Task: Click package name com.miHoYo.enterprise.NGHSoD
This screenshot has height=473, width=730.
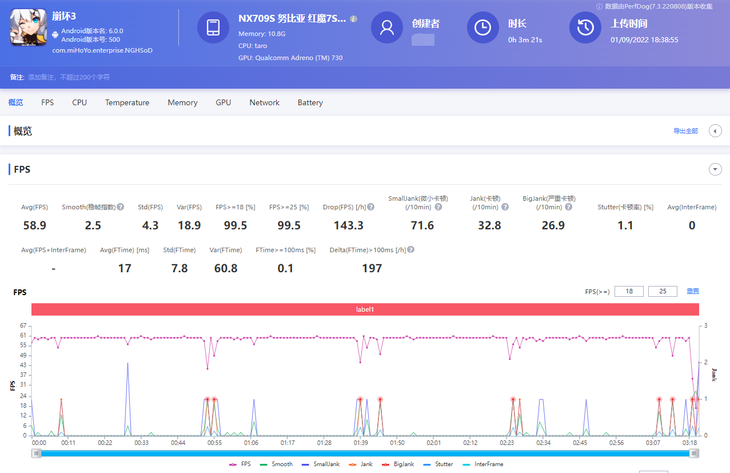Action: [x=102, y=50]
